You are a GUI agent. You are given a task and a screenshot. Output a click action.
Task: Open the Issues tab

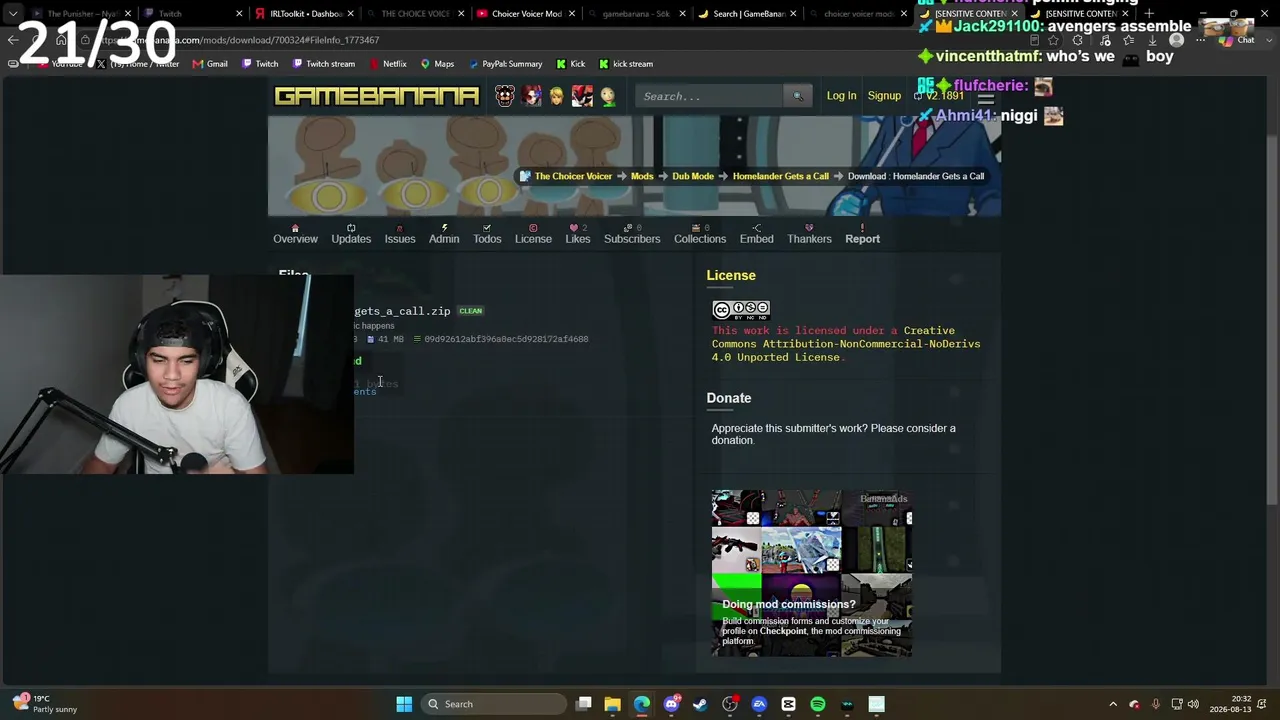coord(400,234)
